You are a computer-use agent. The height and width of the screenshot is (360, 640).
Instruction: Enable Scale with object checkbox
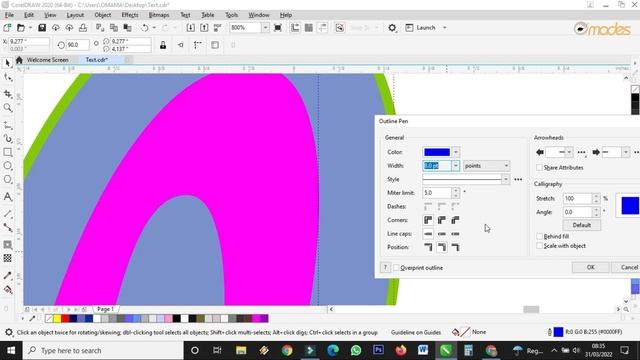pos(539,246)
